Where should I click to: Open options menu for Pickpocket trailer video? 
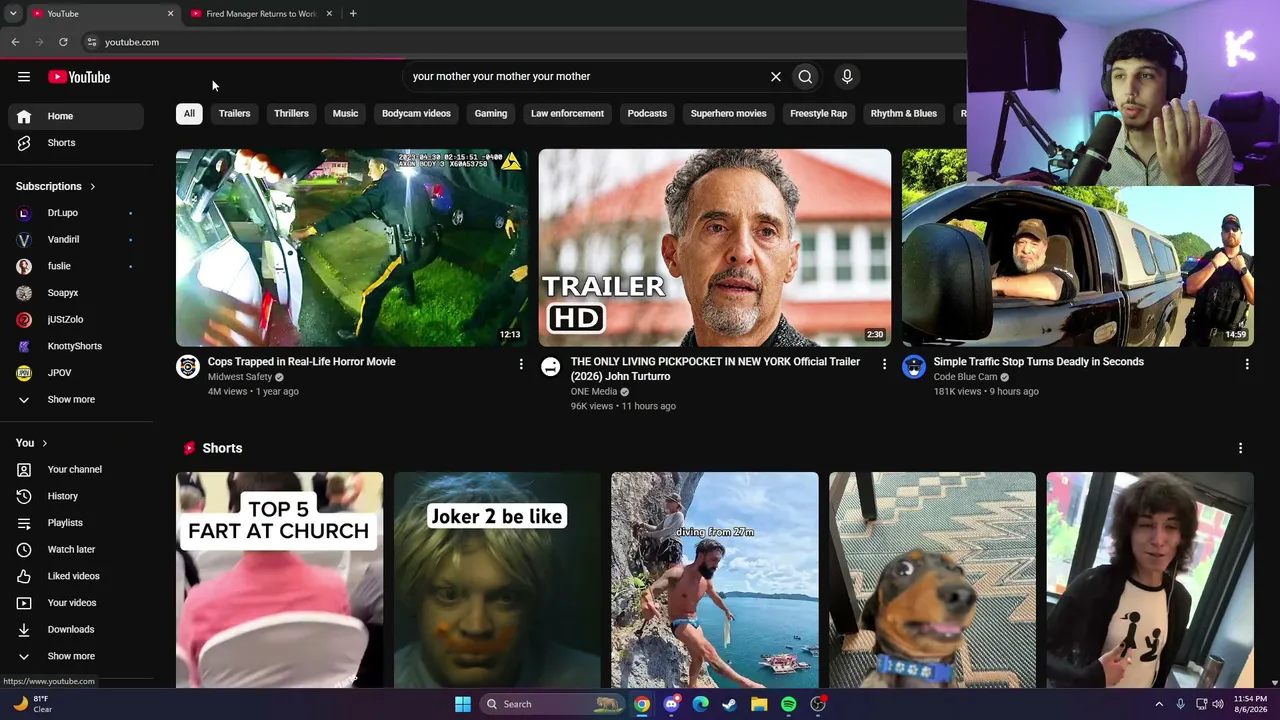(884, 365)
